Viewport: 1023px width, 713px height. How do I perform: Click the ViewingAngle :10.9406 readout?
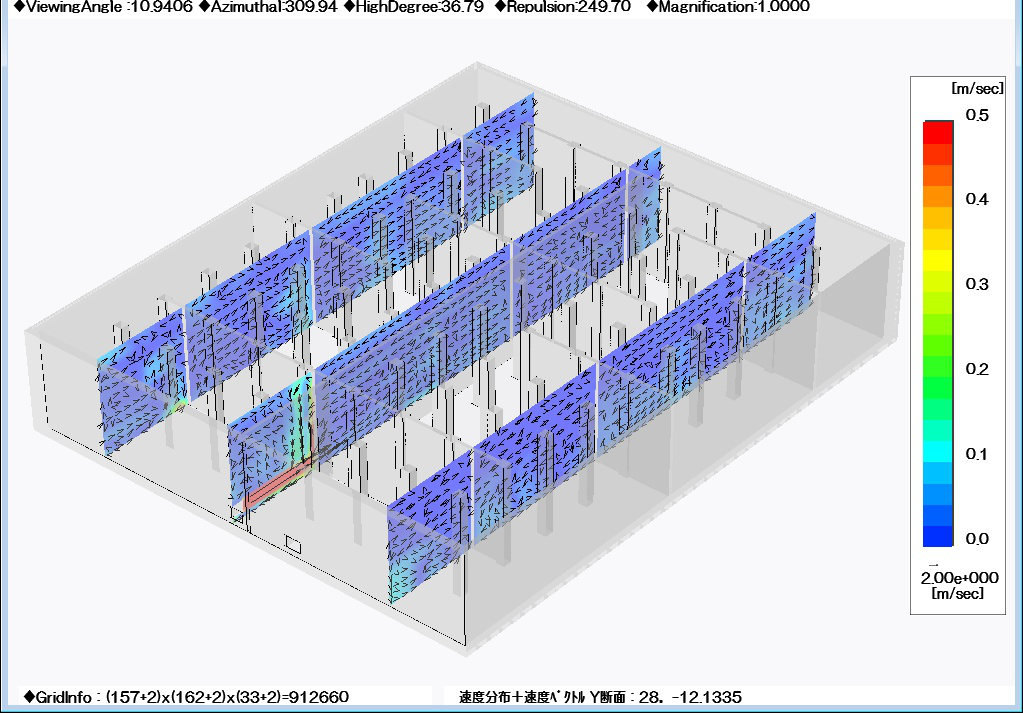tap(103, 7)
